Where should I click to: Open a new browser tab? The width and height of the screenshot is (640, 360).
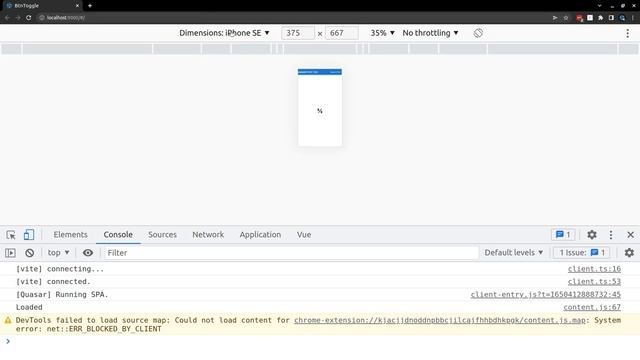coord(90,6)
